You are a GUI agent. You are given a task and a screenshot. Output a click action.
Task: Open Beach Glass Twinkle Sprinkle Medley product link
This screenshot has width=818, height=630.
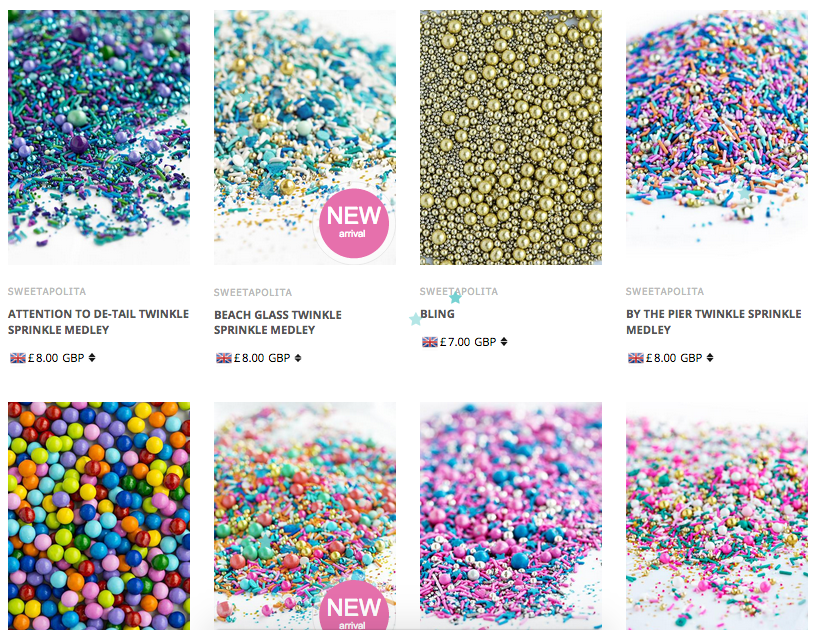coord(278,322)
